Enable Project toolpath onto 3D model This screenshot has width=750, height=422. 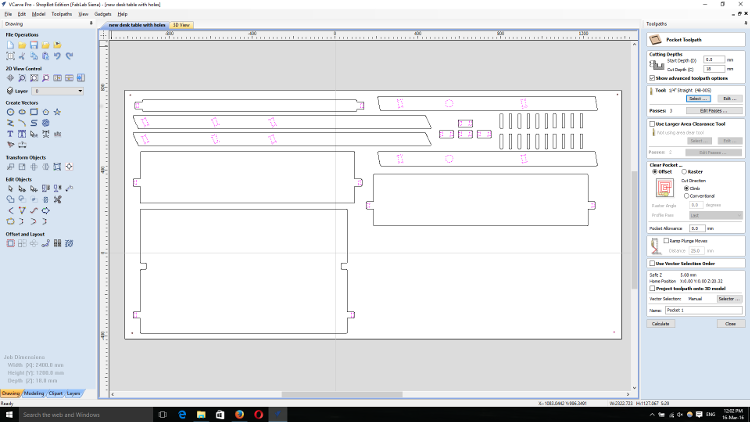[652, 289]
